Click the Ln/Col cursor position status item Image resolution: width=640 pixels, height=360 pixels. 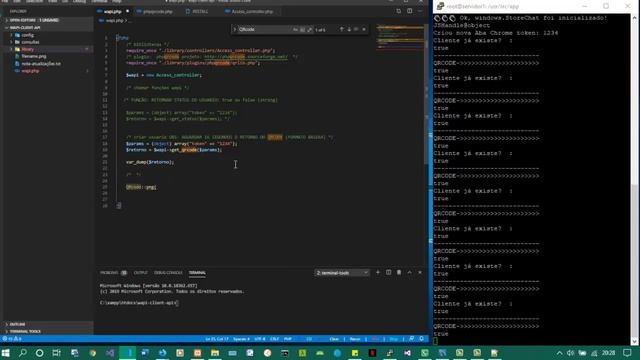(217, 339)
